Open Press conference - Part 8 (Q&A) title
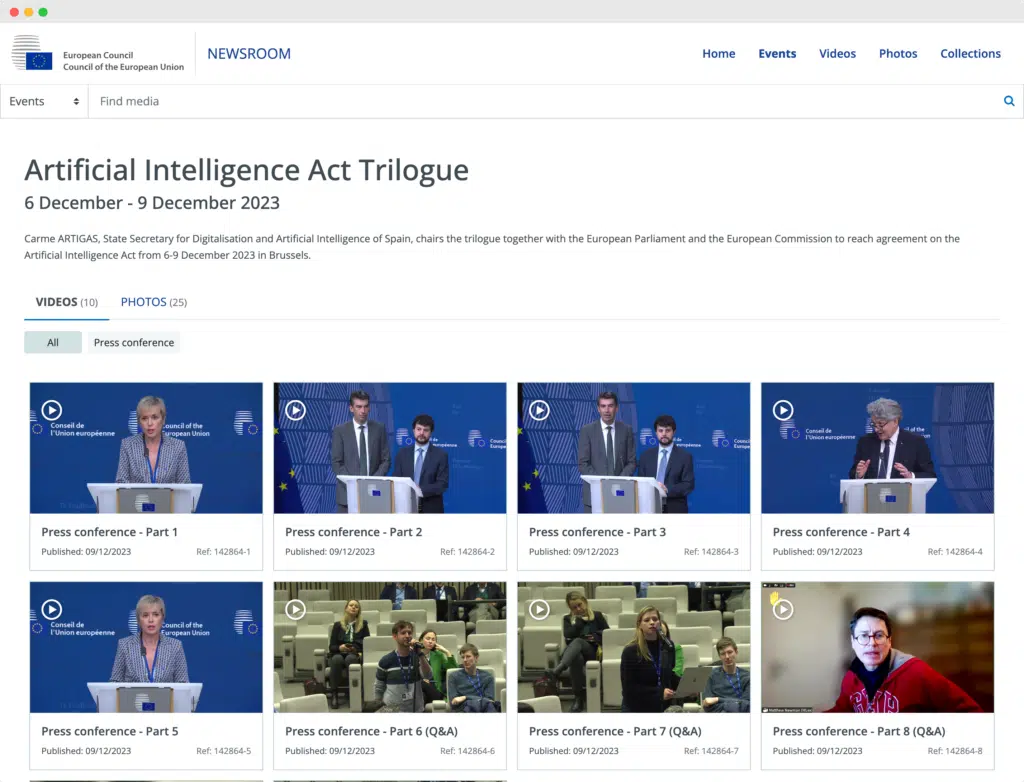The width and height of the screenshot is (1024, 782). click(859, 731)
